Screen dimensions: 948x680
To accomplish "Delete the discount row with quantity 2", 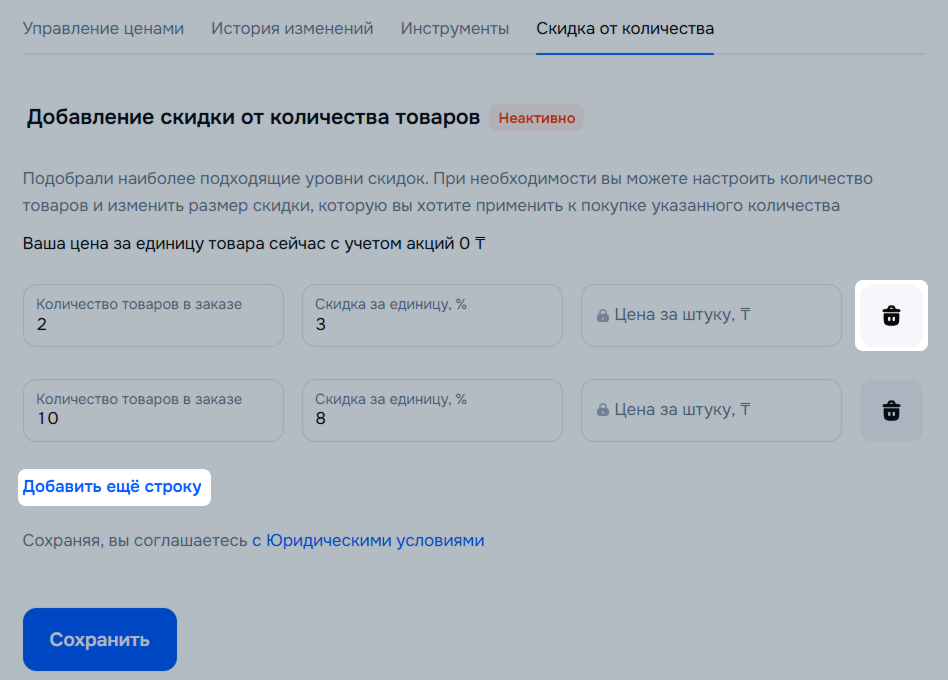I will [891, 316].
